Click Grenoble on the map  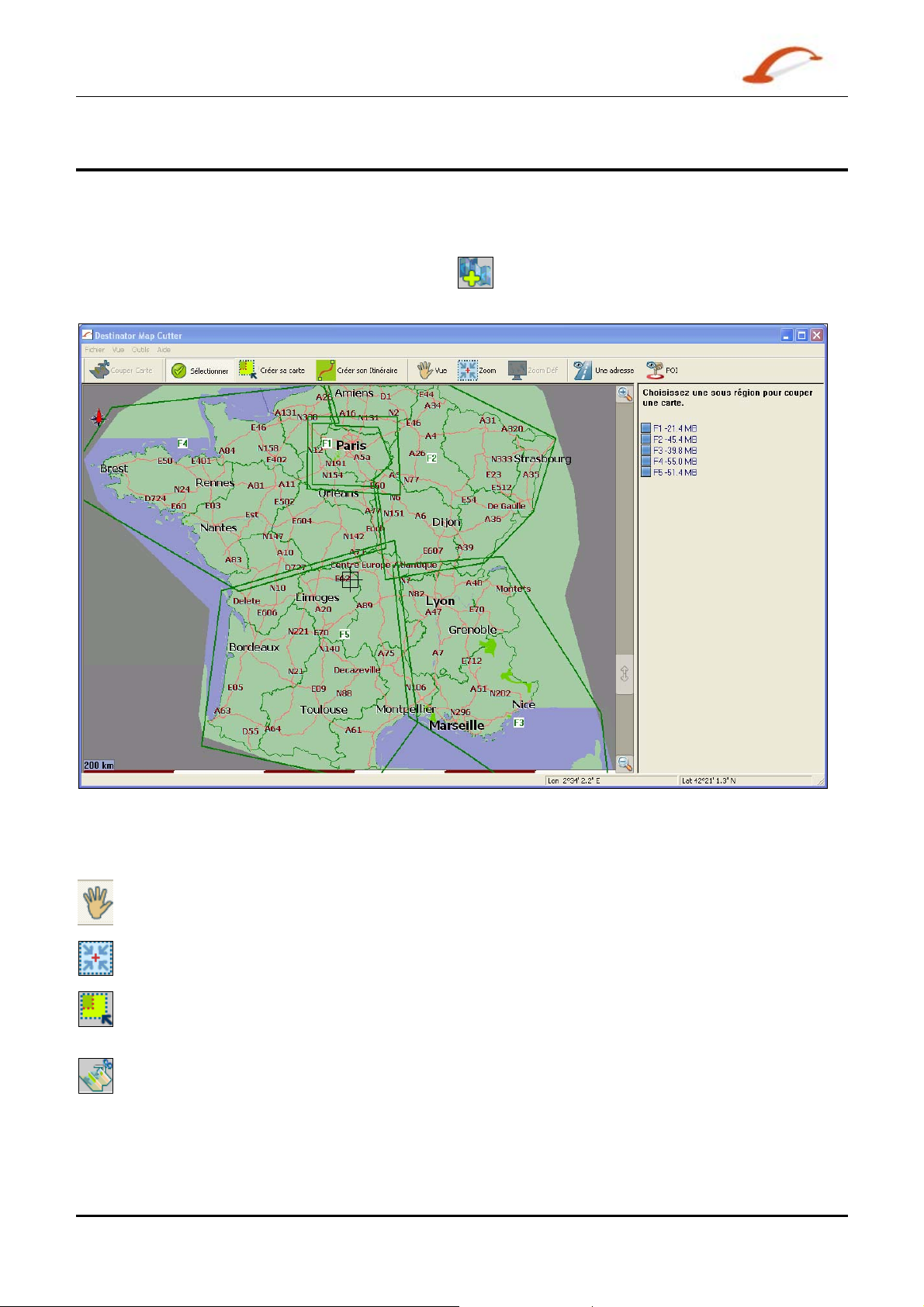click(x=472, y=630)
